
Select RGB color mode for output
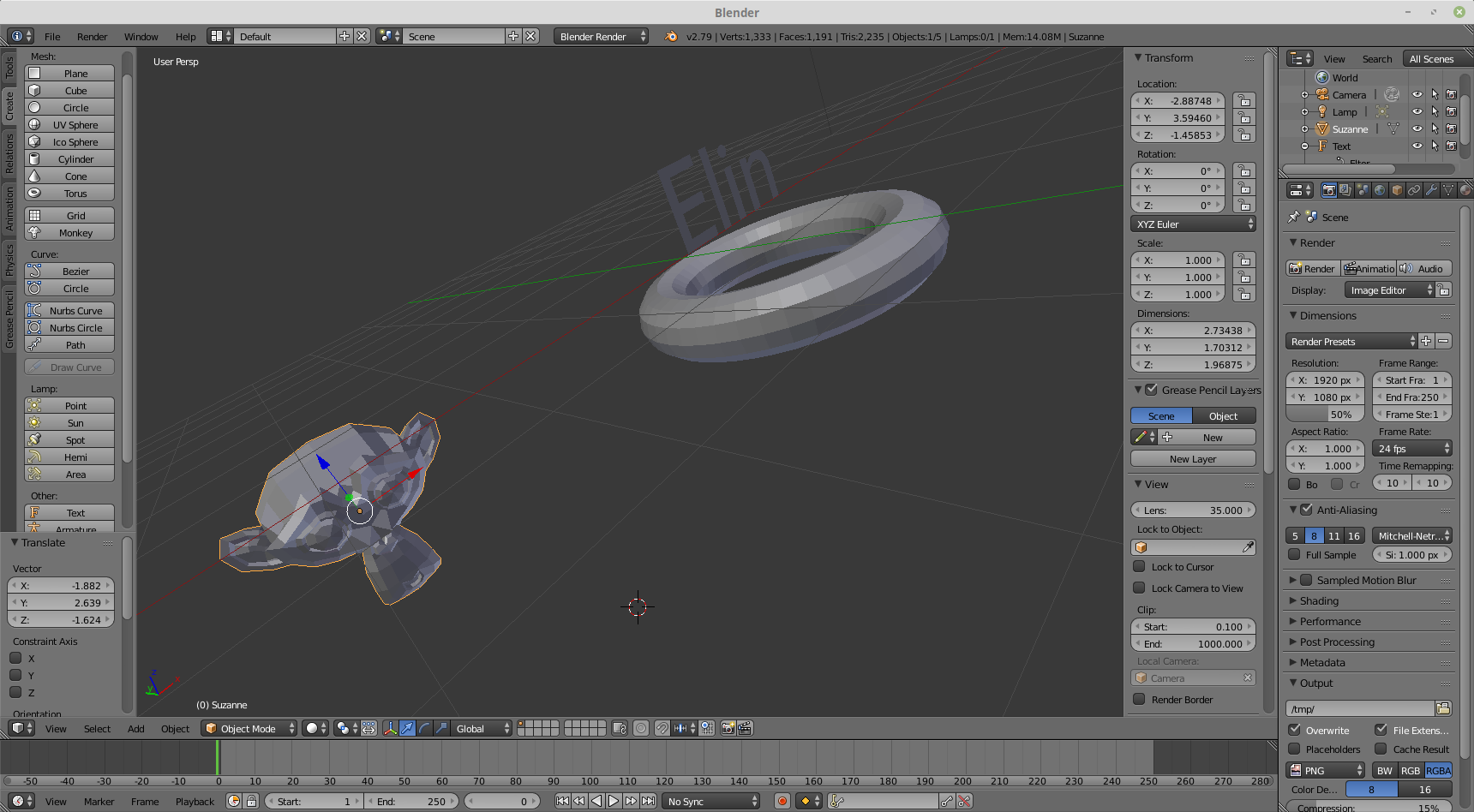coord(1411,770)
